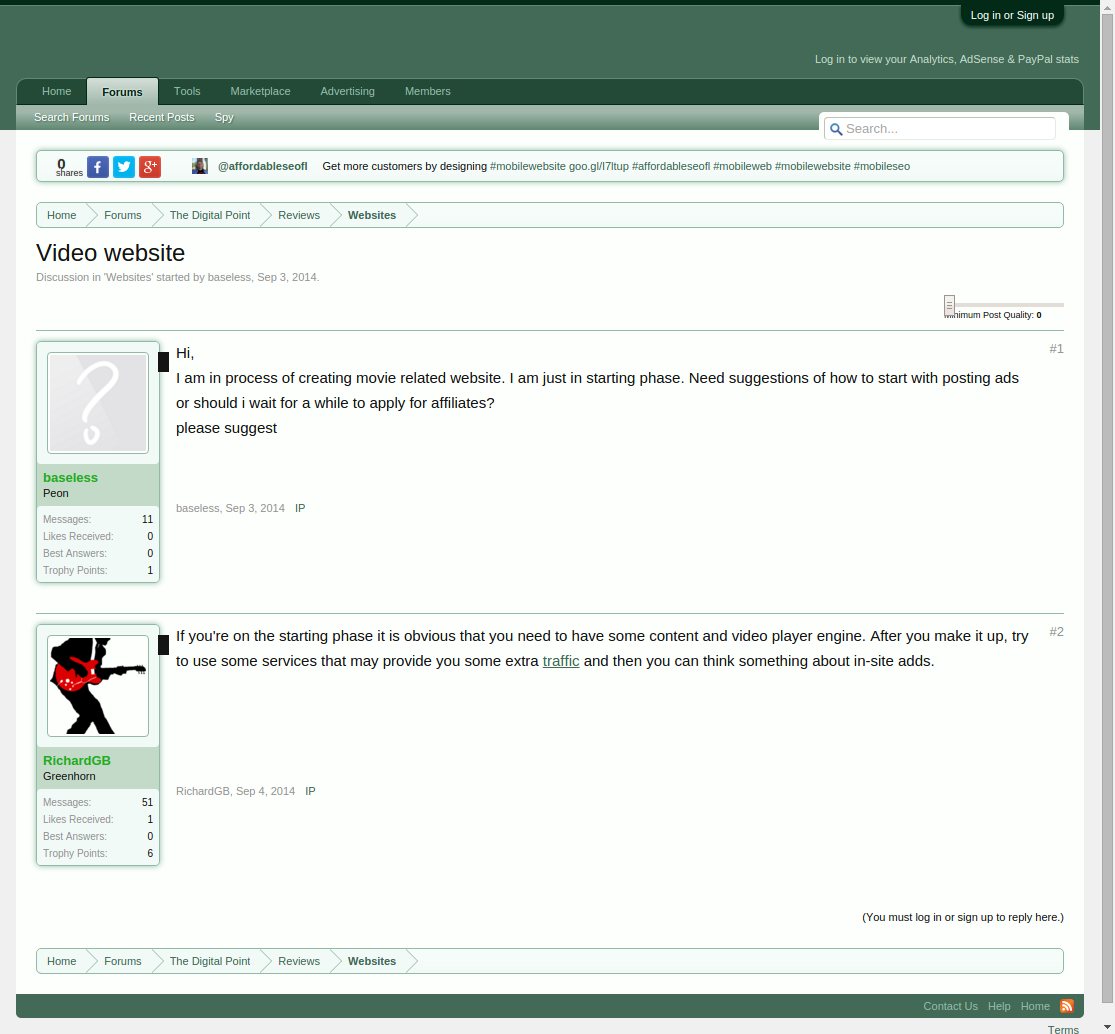
Task: Open RichardGB's guitarist avatar
Action: (98, 686)
